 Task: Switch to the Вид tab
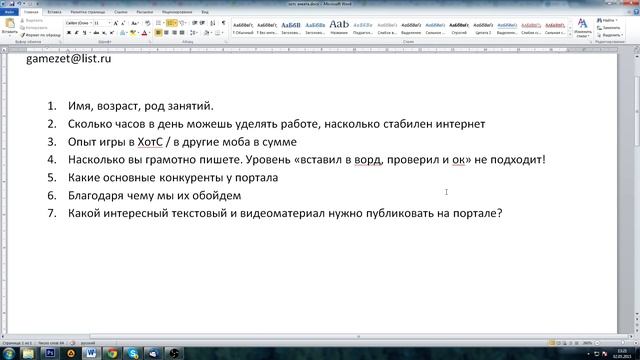[205, 12]
